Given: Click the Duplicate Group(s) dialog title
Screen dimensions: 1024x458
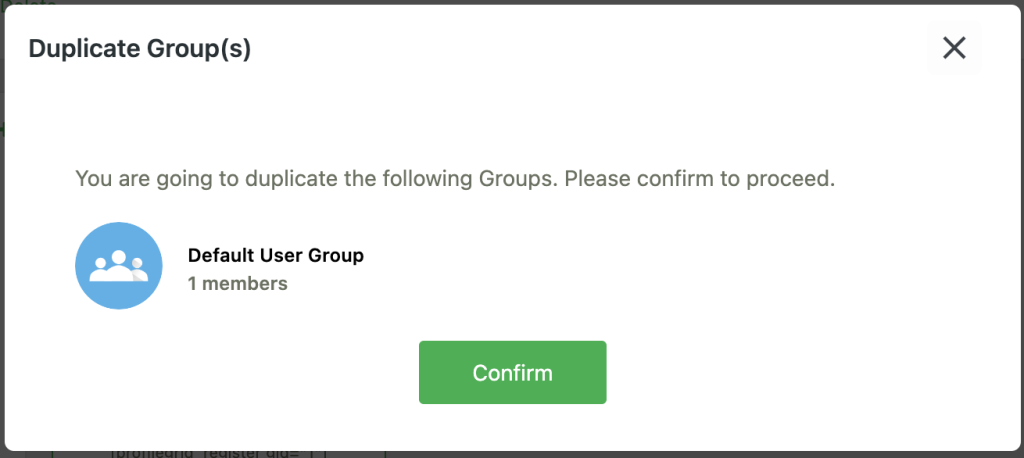Looking at the screenshot, I should coord(139,49).
